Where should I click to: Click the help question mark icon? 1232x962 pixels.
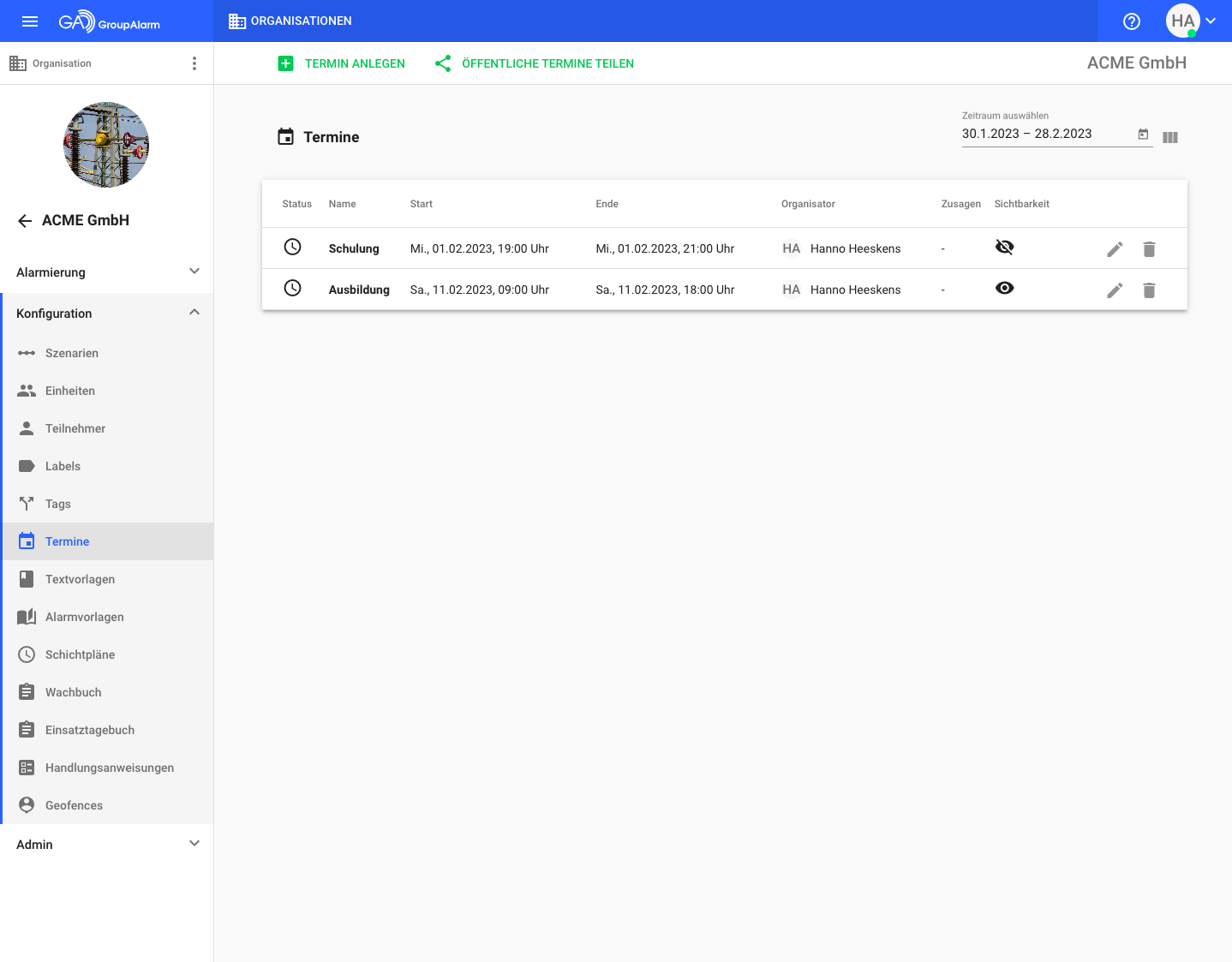[1132, 21]
